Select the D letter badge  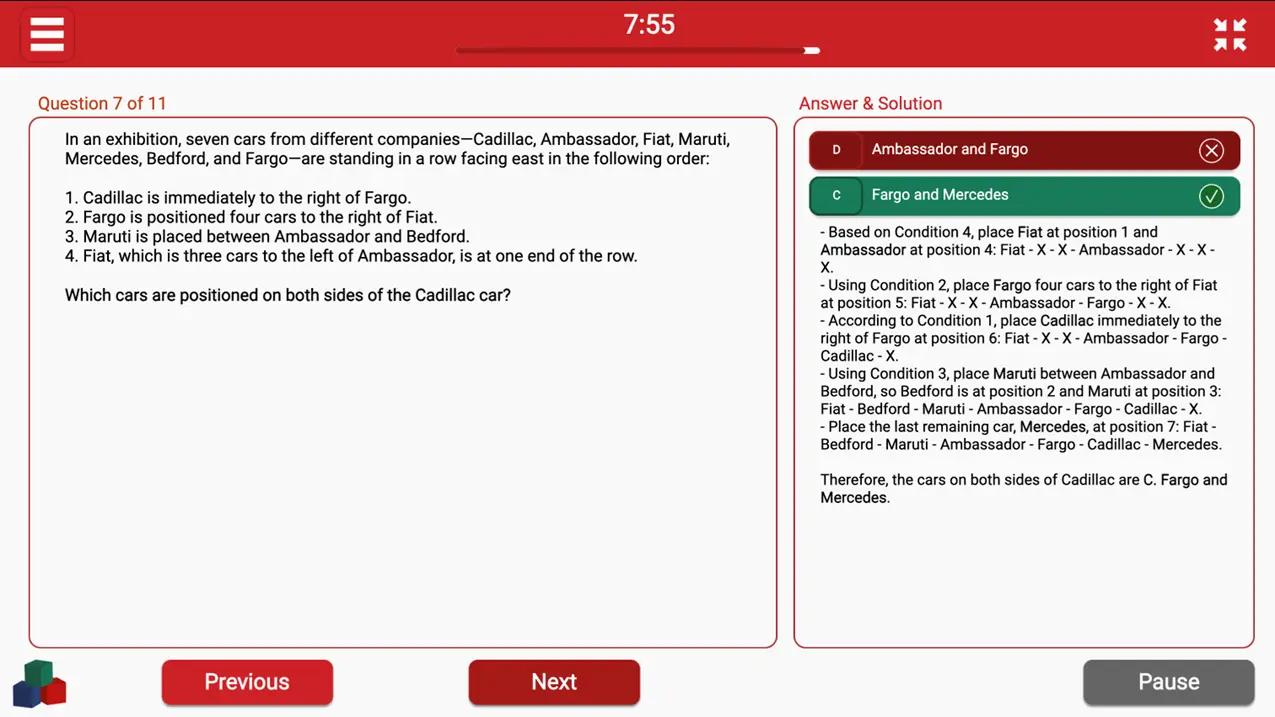(x=836, y=150)
